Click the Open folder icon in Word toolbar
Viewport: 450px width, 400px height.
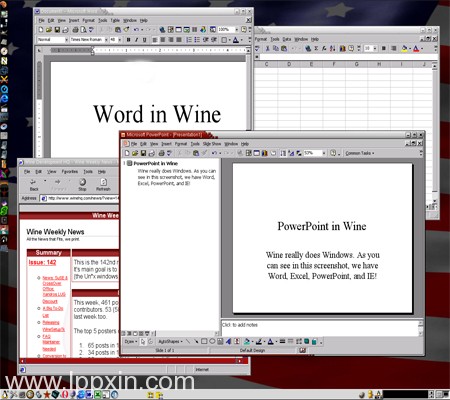point(49,30)
